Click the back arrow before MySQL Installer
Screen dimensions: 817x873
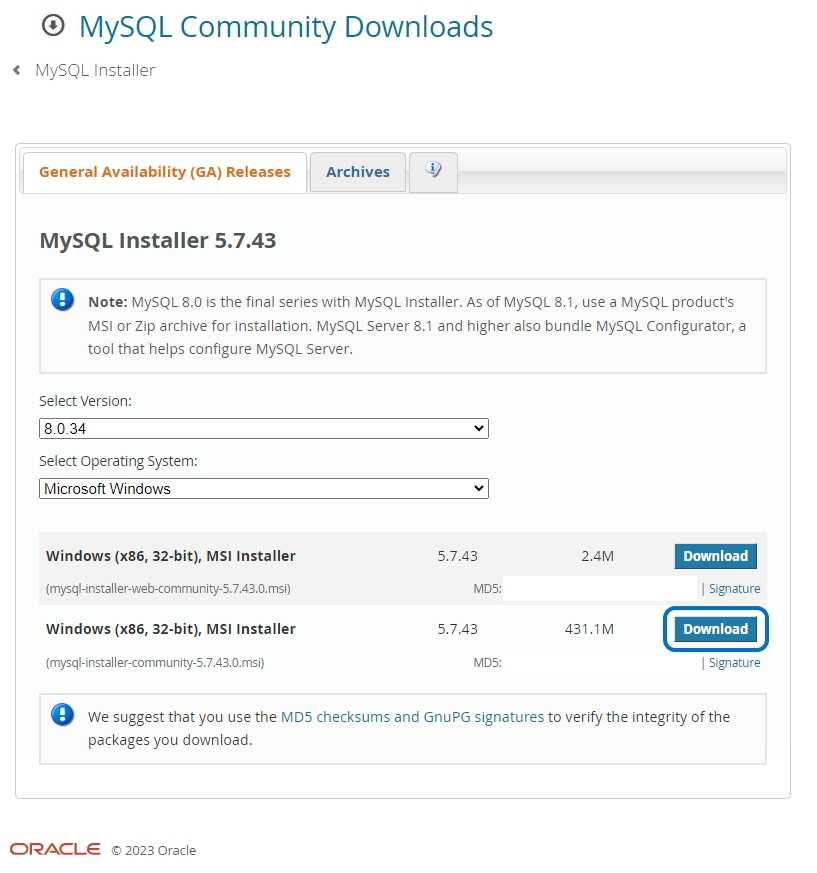pyautogui.click(x=17, y=70)
